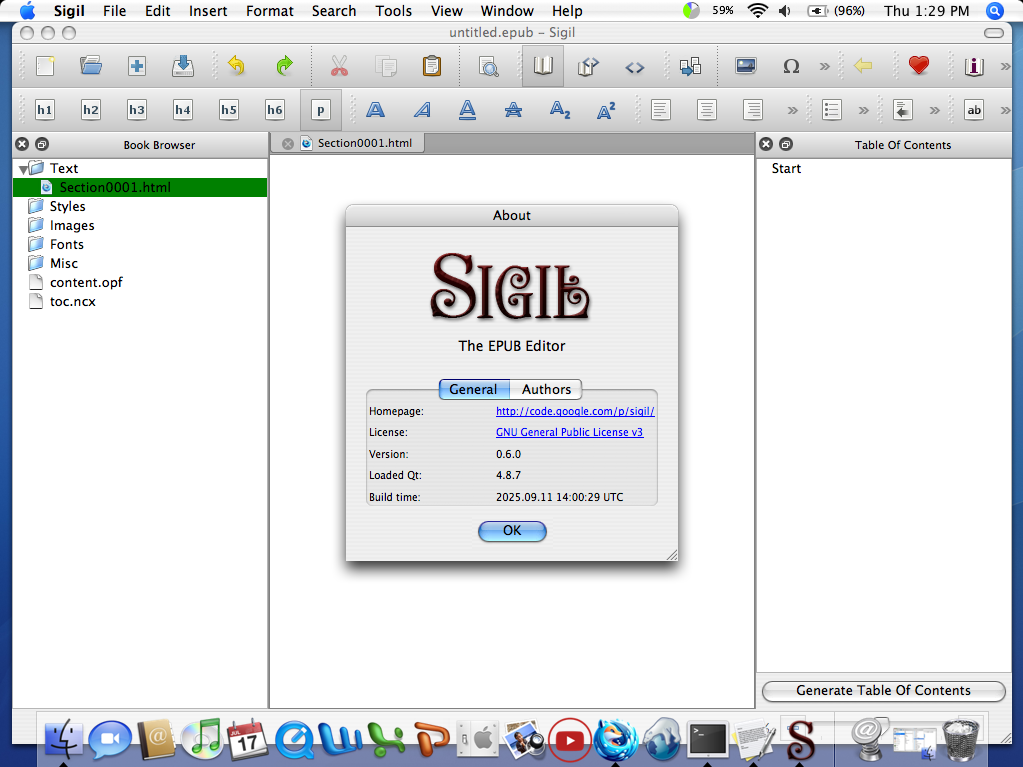Image resolution: width=1023 pixels, height=767 pixels.
Task: Select Section0001.html in Book Browser
Action: [x=140, y=187]
